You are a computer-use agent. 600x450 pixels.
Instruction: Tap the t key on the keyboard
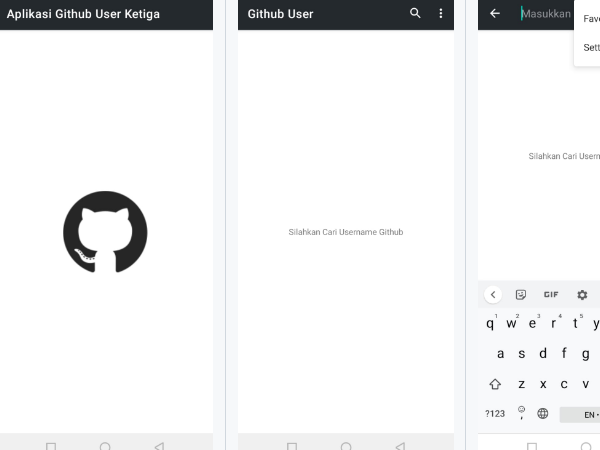point(575,323)
